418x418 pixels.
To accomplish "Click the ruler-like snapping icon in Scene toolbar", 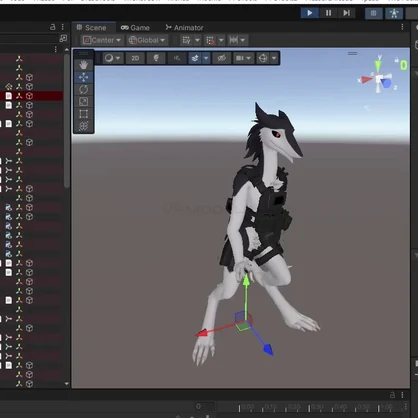I will [x=234, y=40].
